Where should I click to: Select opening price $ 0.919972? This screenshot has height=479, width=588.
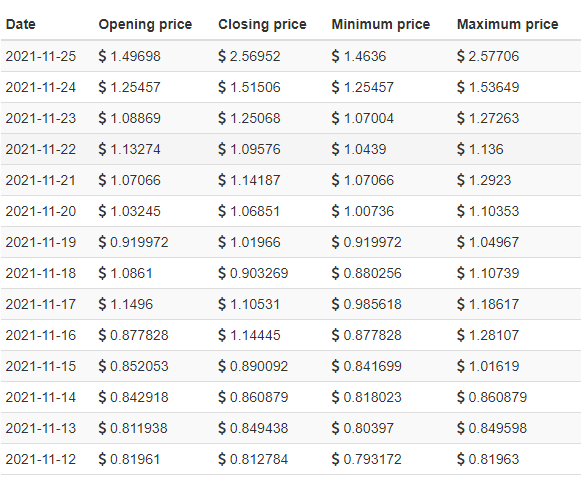pyautogui.click(x=133, y=242)
